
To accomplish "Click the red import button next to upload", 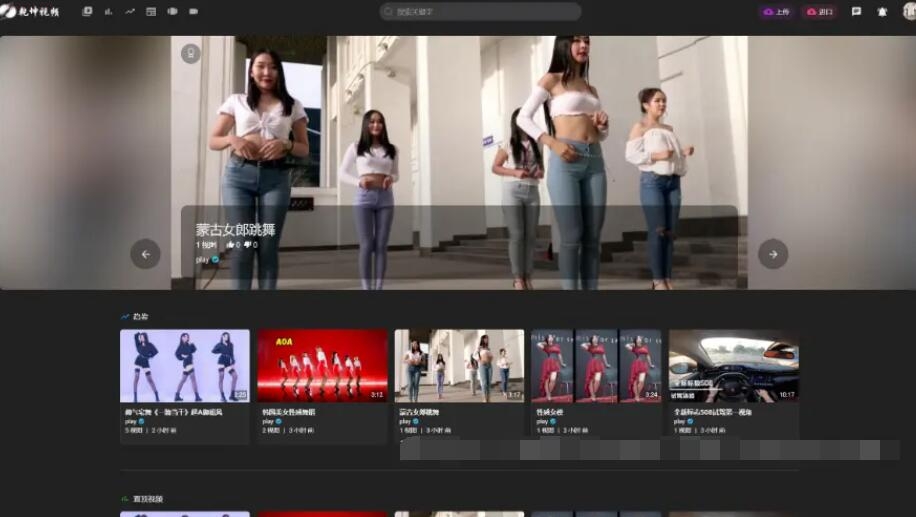I will pos(819,12).
